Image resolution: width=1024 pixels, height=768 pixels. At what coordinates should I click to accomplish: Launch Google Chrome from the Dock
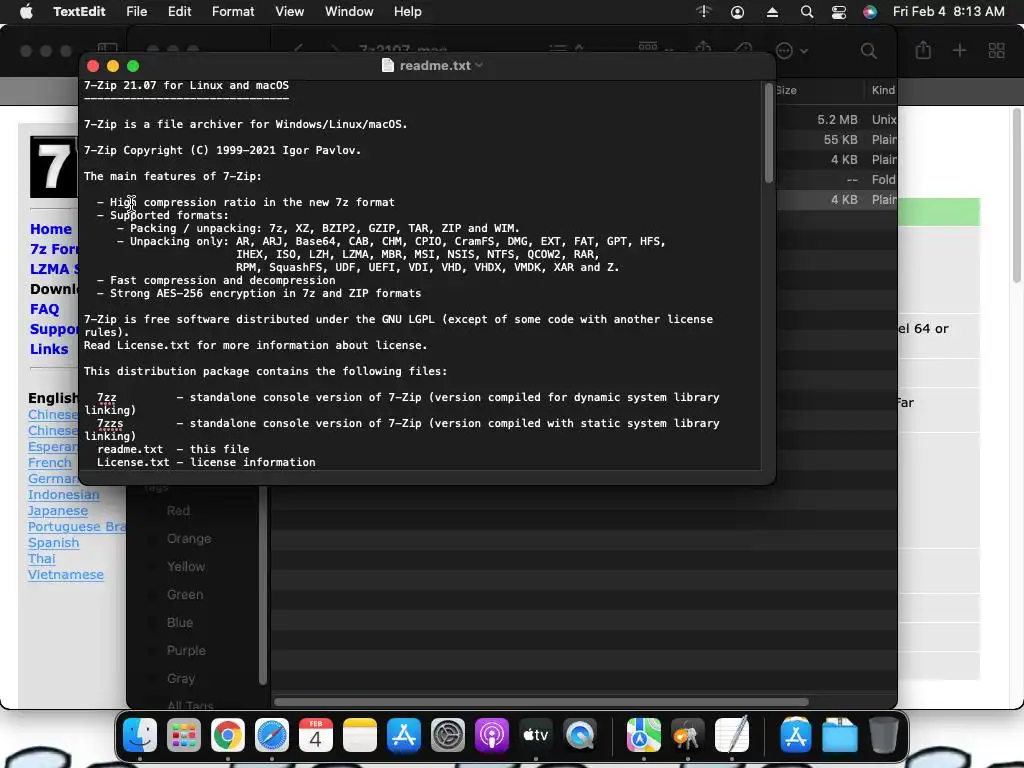[227, 735]
